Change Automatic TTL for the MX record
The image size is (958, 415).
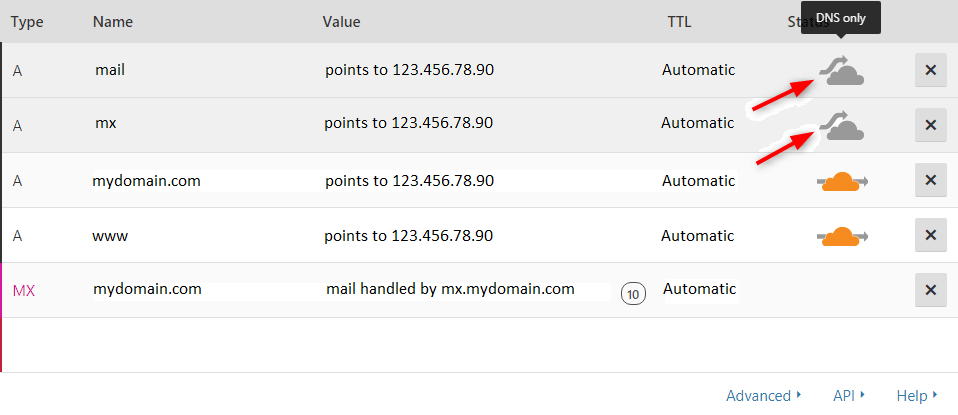[x=699, y=289]
